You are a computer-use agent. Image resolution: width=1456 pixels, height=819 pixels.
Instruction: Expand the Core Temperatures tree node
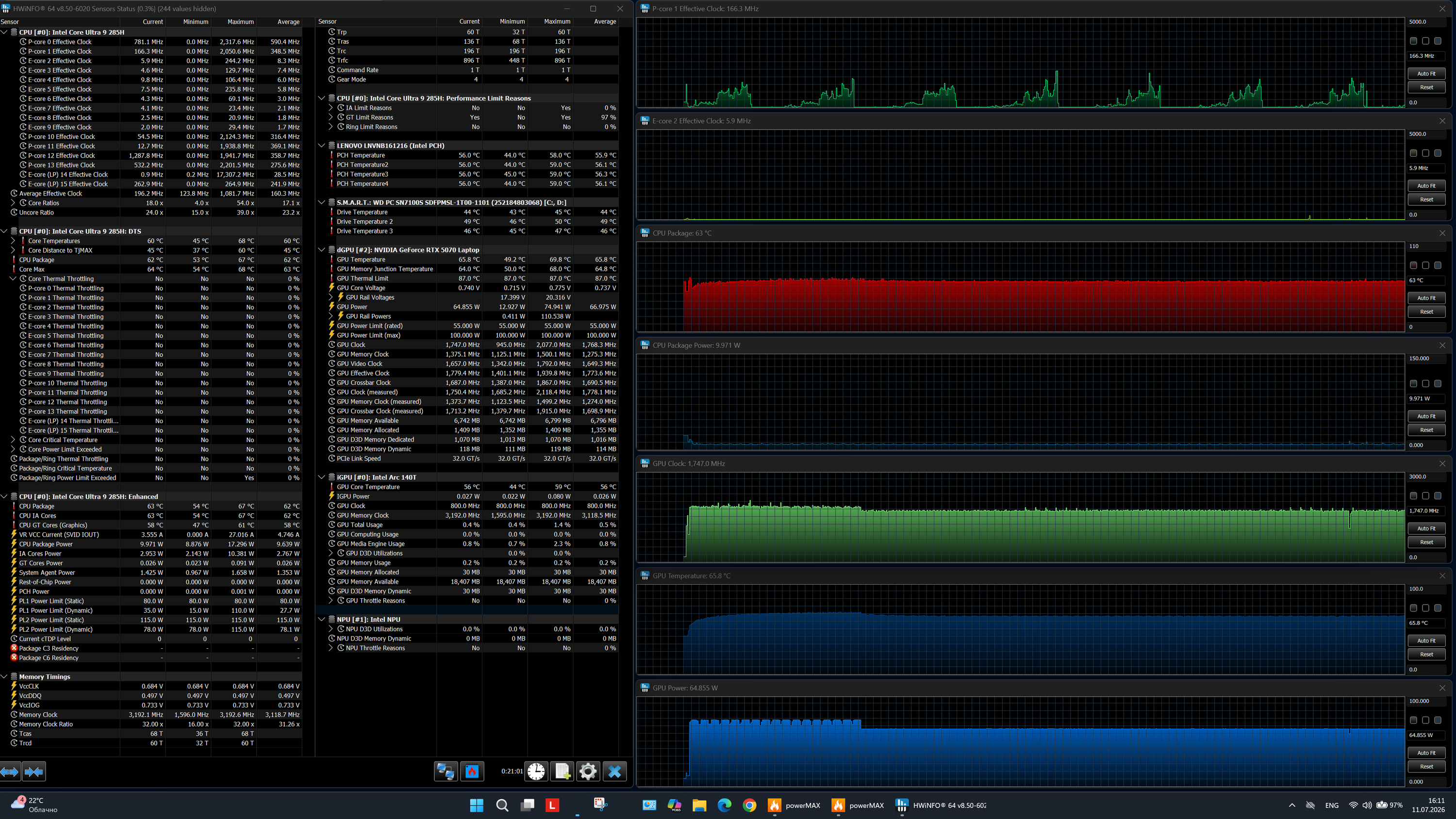13,241
